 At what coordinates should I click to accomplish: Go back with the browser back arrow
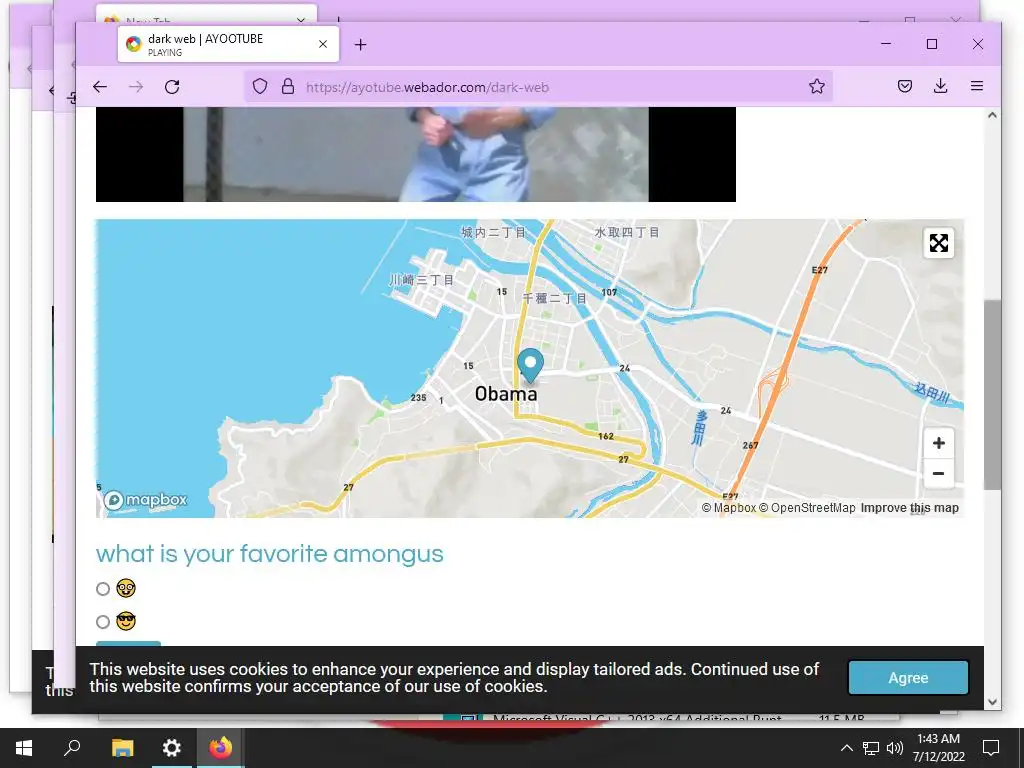(99, 87)
